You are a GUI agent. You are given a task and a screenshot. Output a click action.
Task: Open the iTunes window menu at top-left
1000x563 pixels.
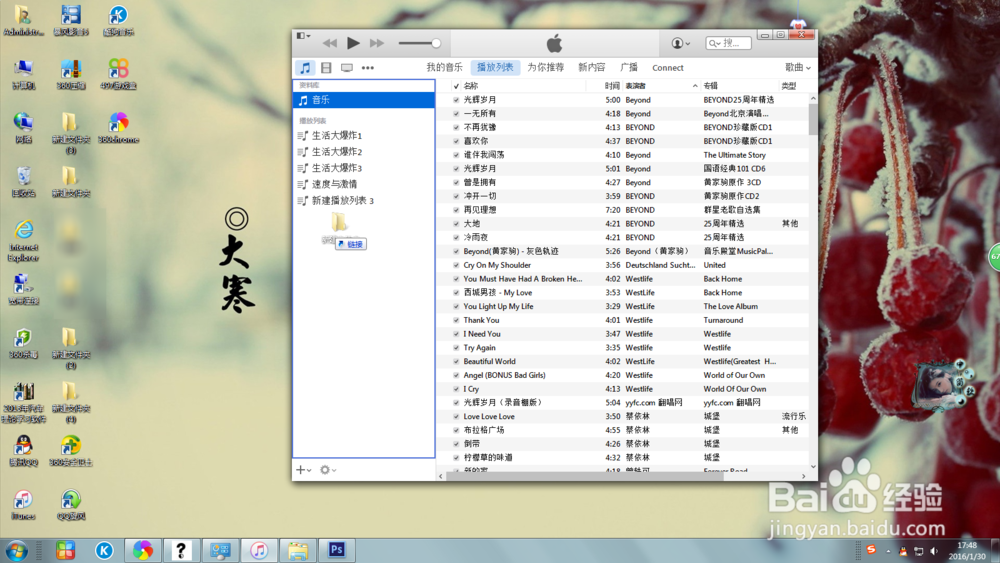point(303,36)
